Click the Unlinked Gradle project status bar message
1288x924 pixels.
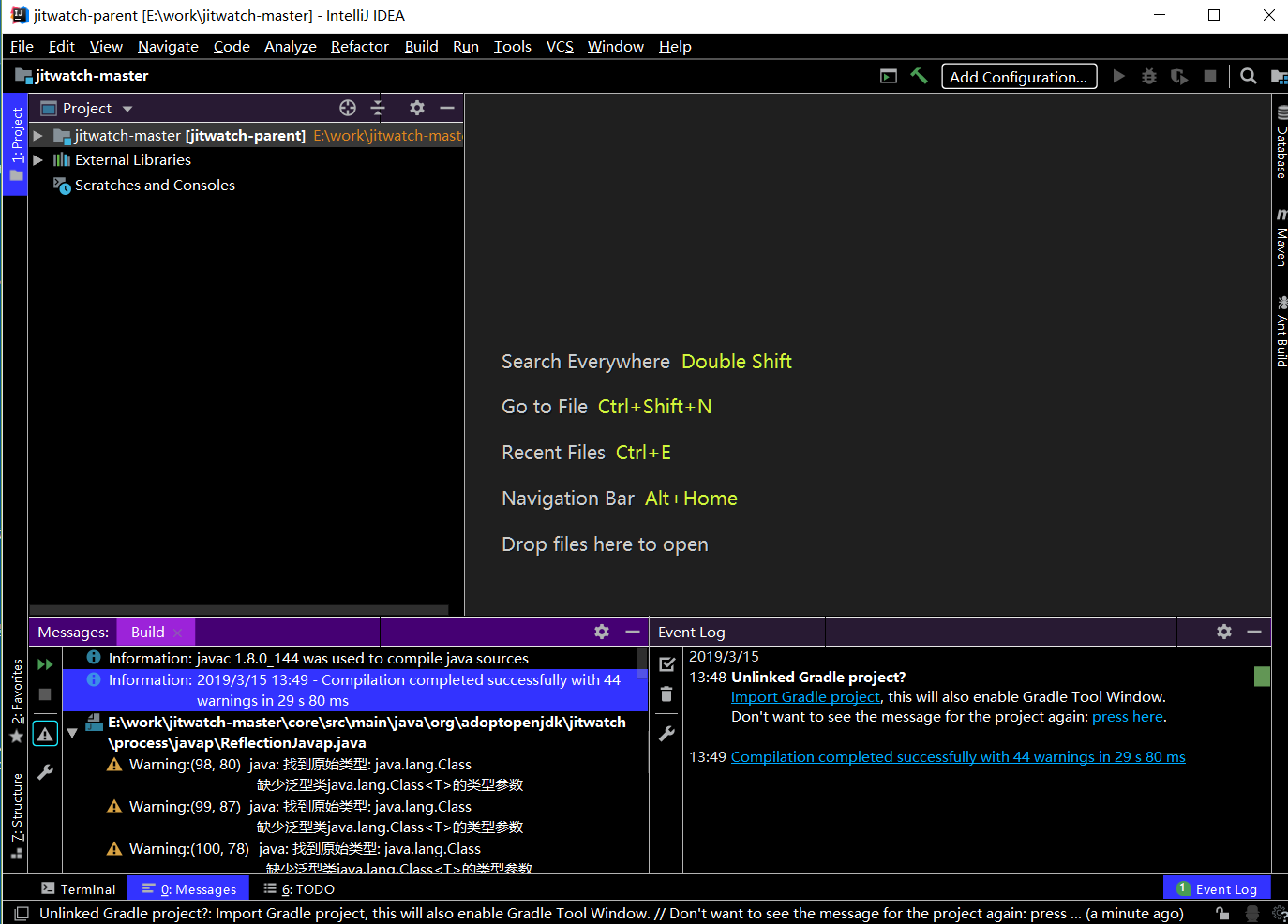[x=611, y=913]
